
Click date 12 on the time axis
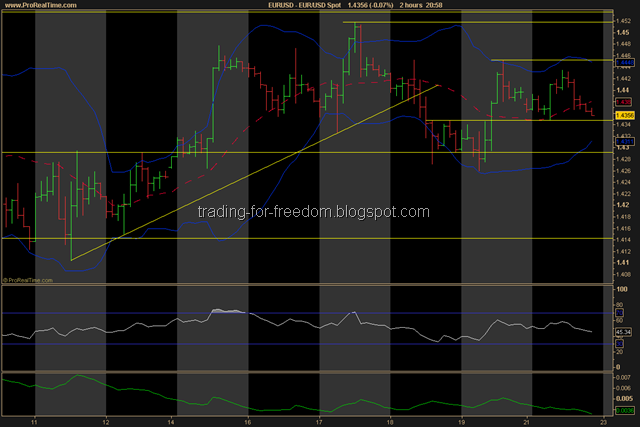pos(106,422)
